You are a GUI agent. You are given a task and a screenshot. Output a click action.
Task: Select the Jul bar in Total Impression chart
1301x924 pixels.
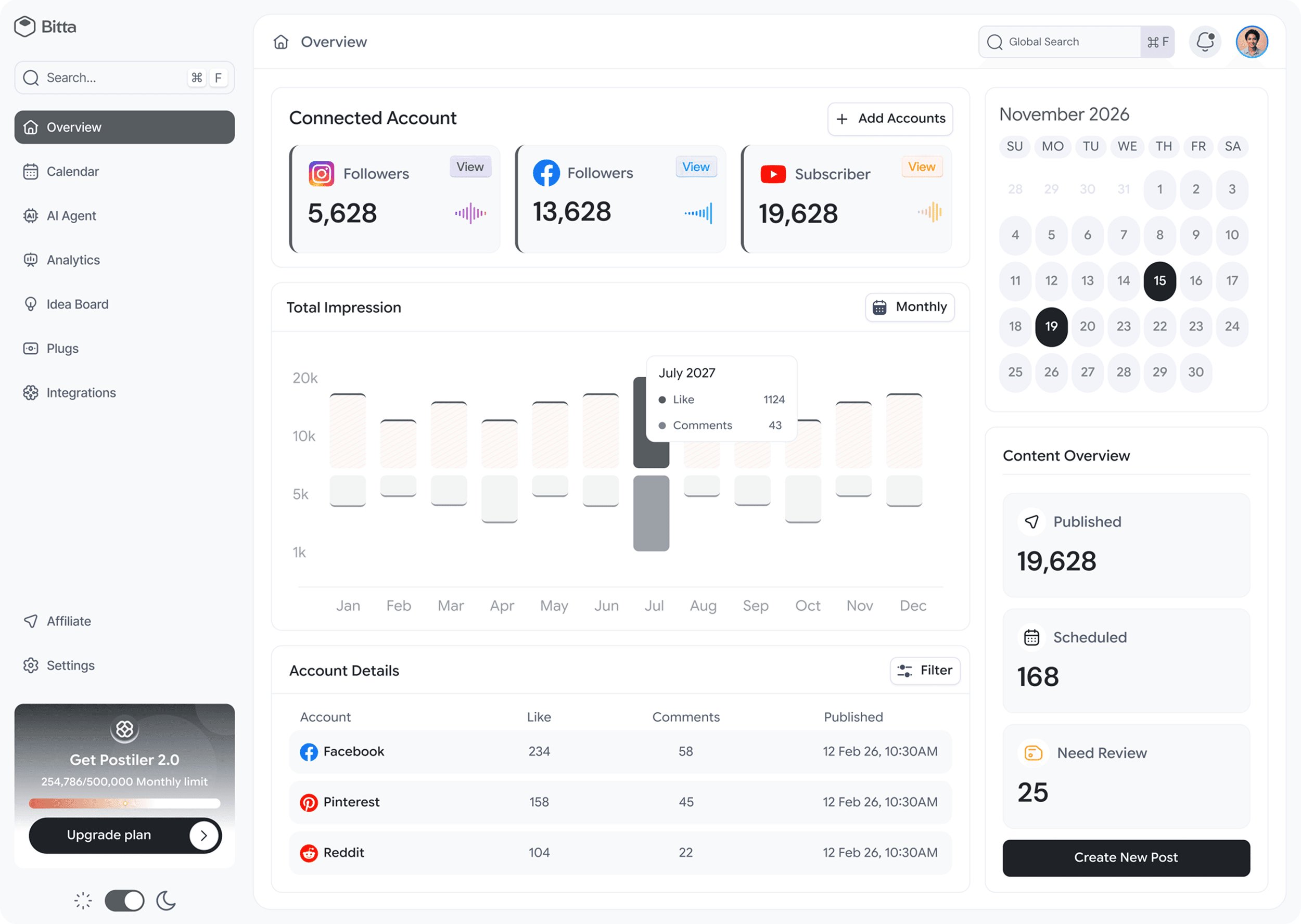[651, 464]
